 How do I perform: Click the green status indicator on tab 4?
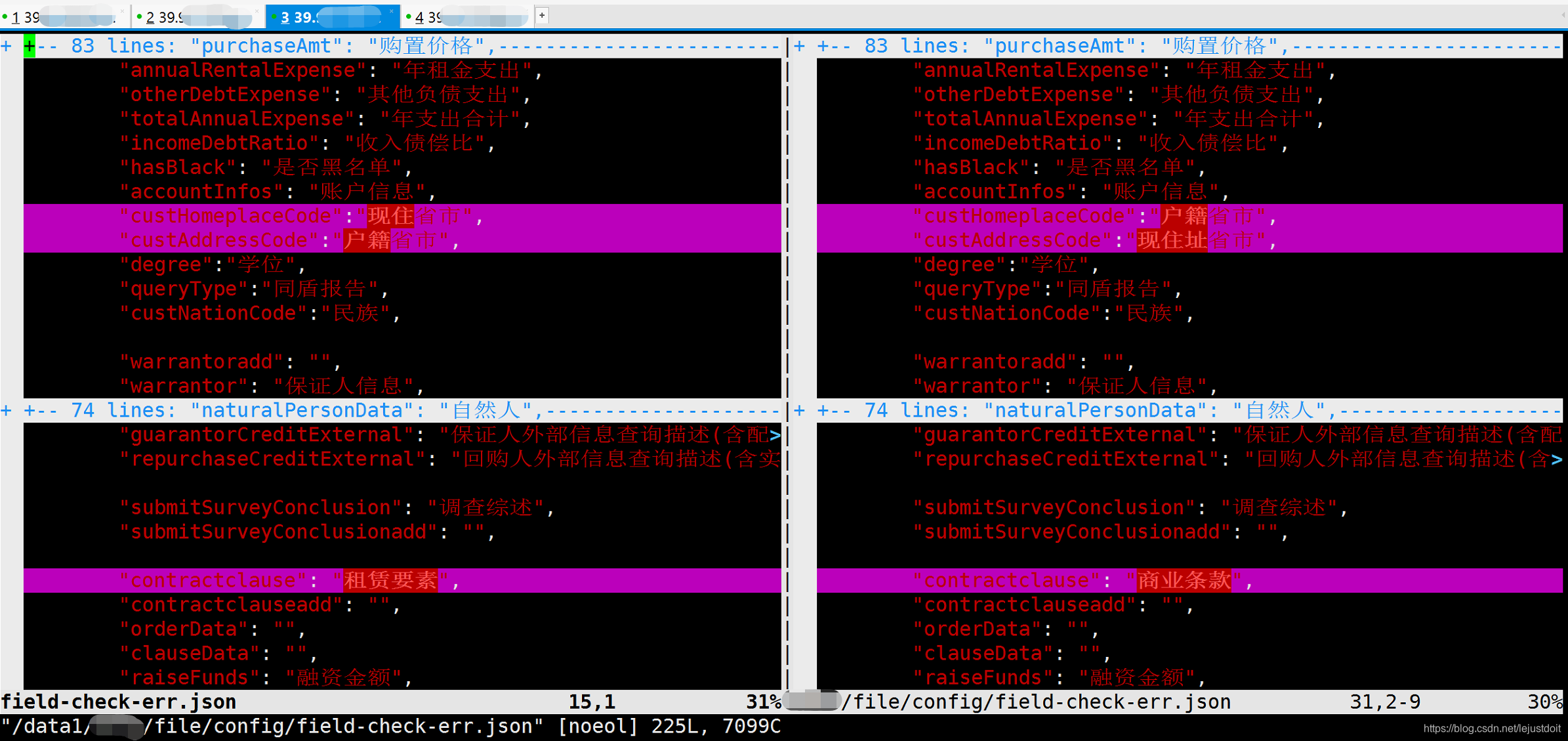tap(409, 17)
